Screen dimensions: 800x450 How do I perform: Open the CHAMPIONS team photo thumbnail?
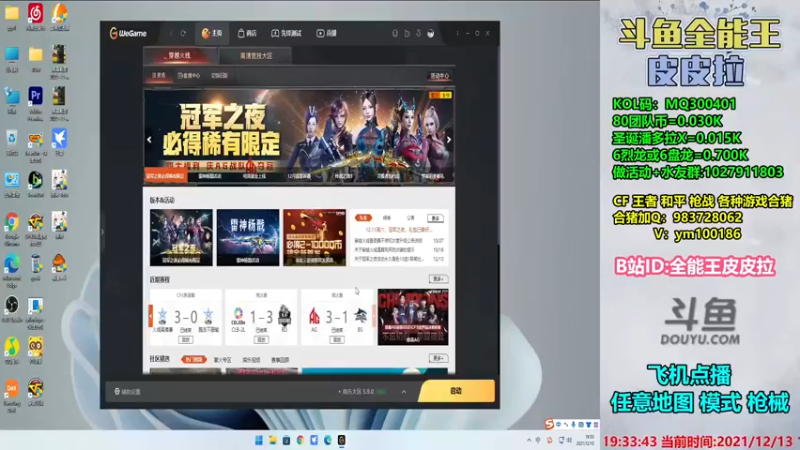tap(413, 317)
